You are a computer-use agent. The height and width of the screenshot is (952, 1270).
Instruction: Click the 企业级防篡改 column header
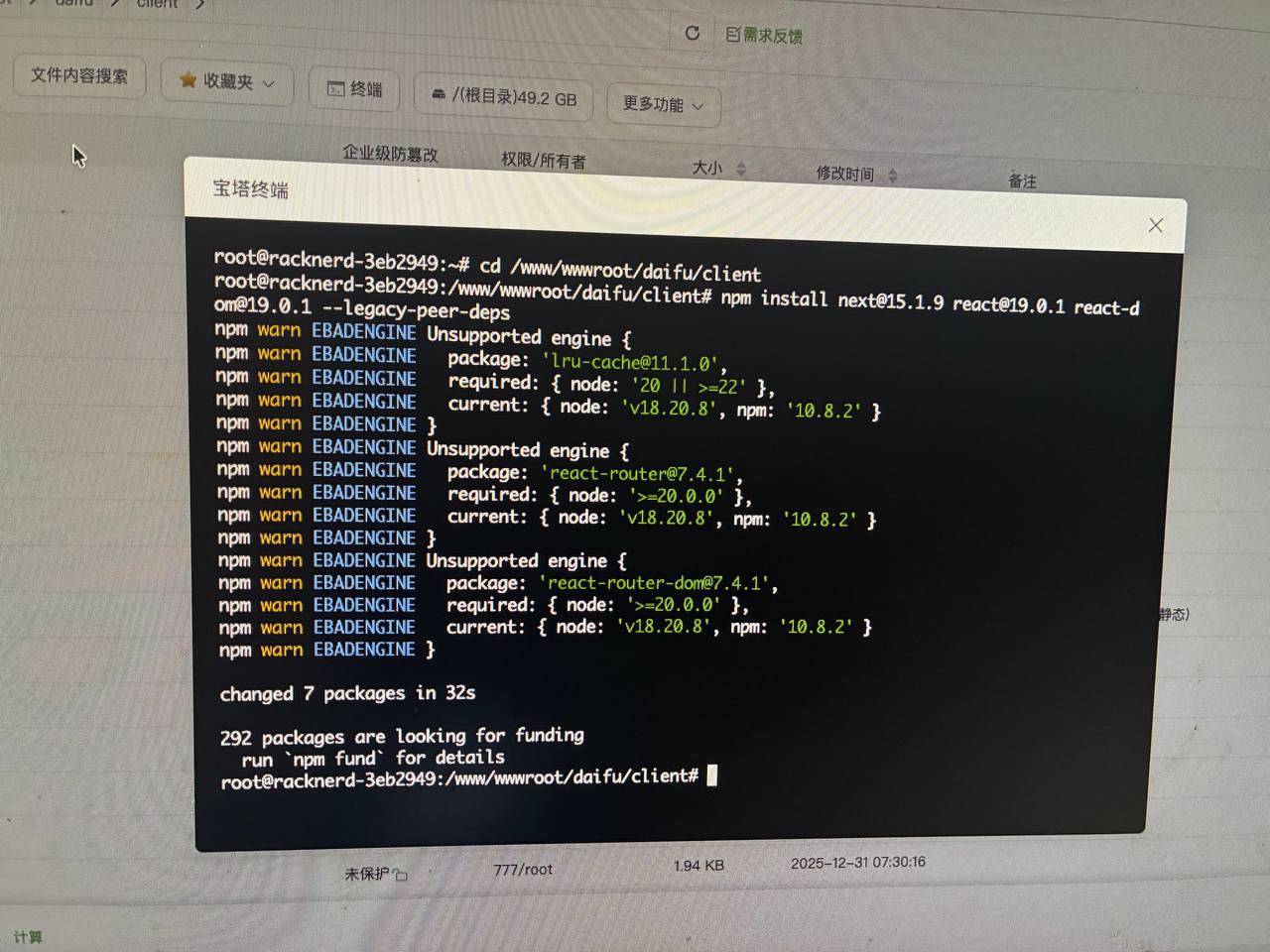pyautogui.click(x=390, y=153)
